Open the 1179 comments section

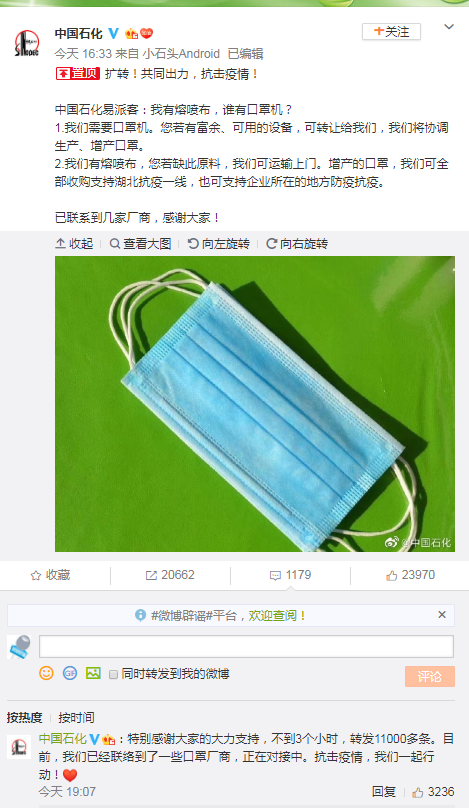tap(291, 575)
